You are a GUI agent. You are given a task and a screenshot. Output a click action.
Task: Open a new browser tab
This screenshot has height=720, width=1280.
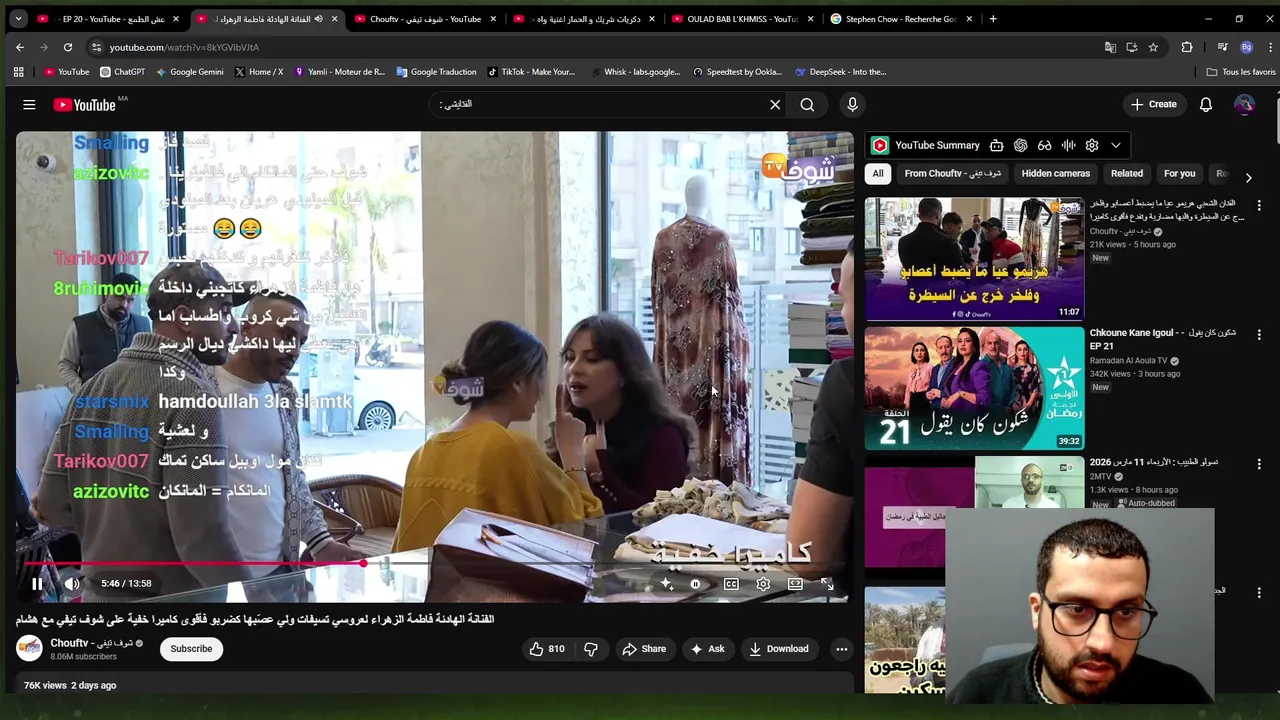tap(993, 19)
